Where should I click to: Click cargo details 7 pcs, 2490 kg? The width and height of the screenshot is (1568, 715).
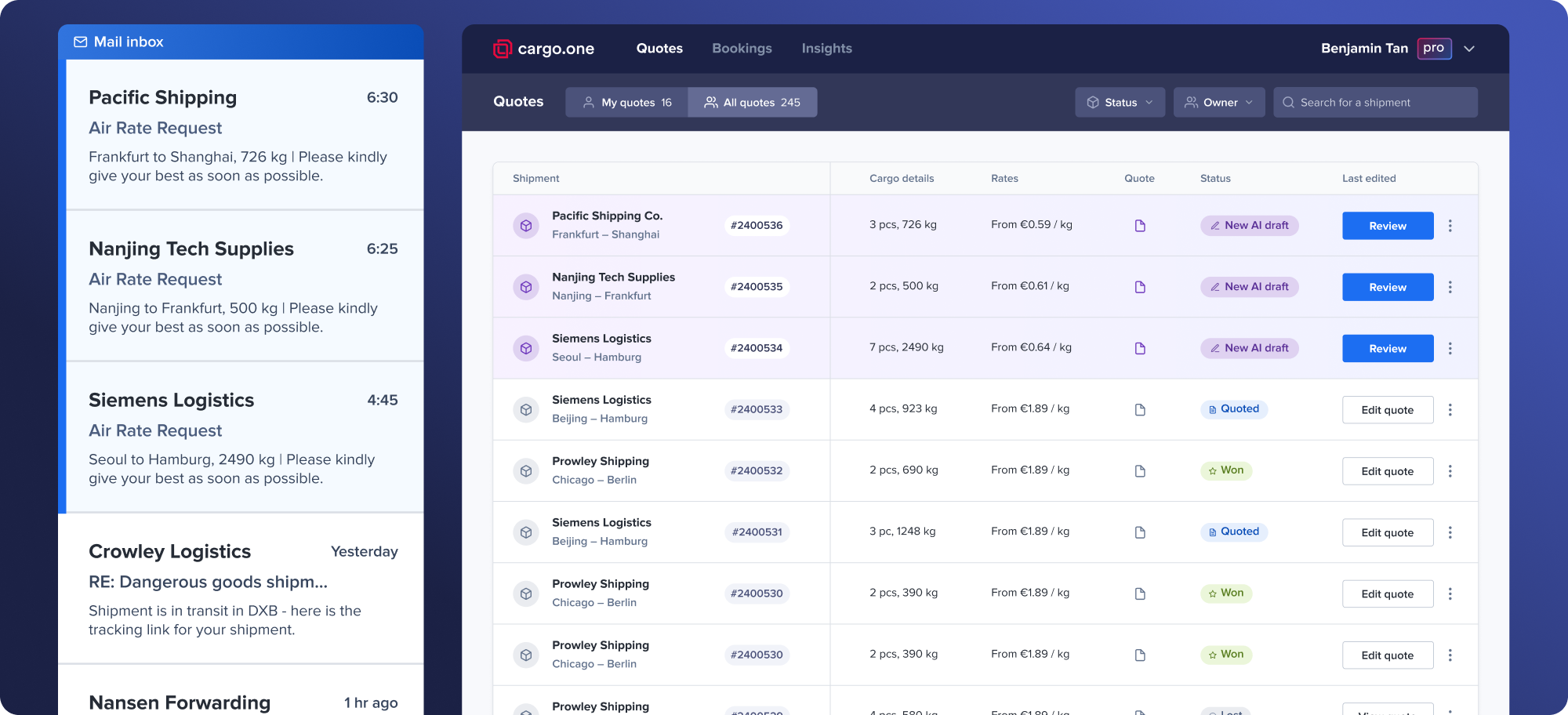906,347
